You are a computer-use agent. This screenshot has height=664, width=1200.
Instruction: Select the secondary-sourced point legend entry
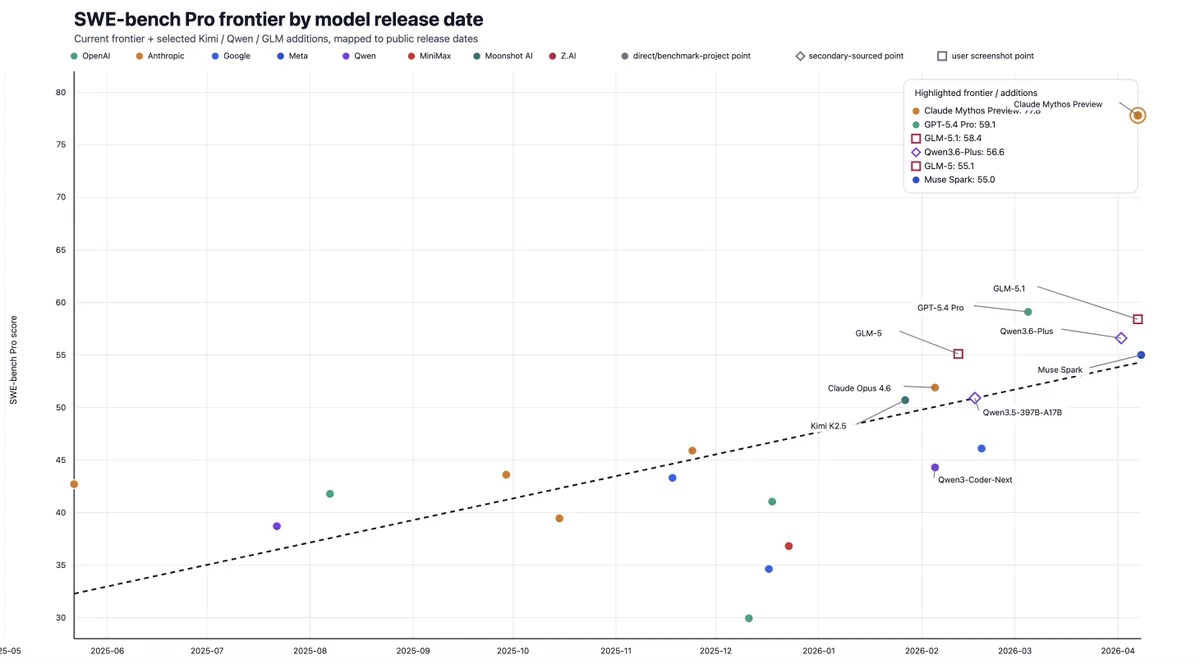[850, 56]
